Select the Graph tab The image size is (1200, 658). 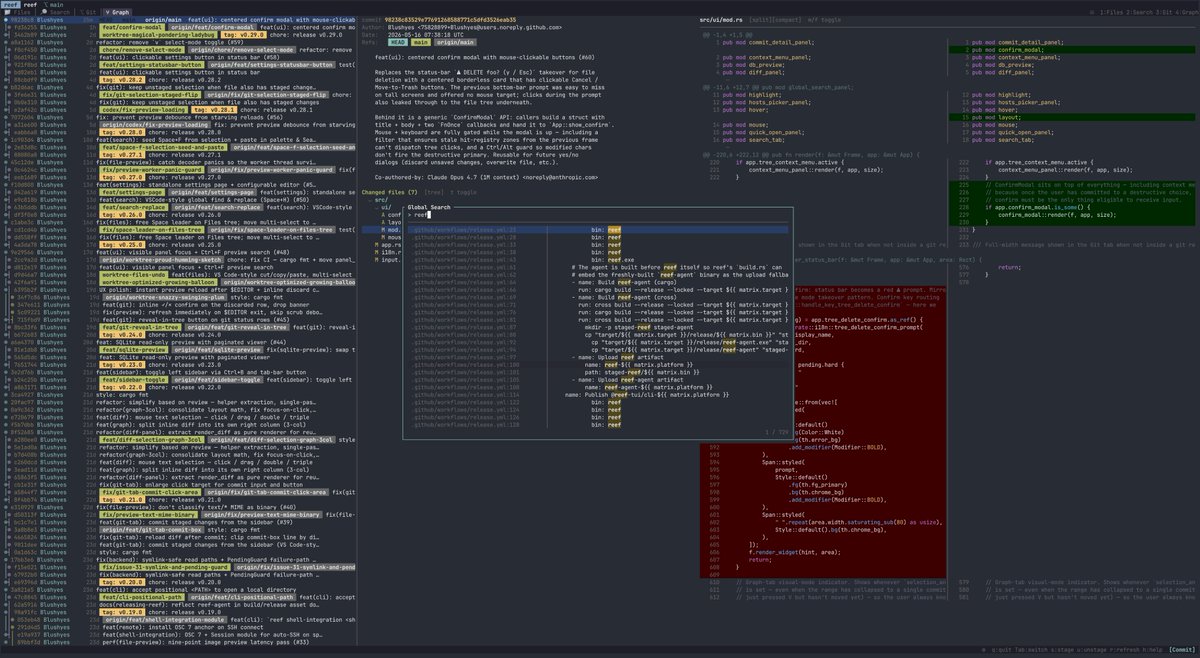(x=116, y=12)
